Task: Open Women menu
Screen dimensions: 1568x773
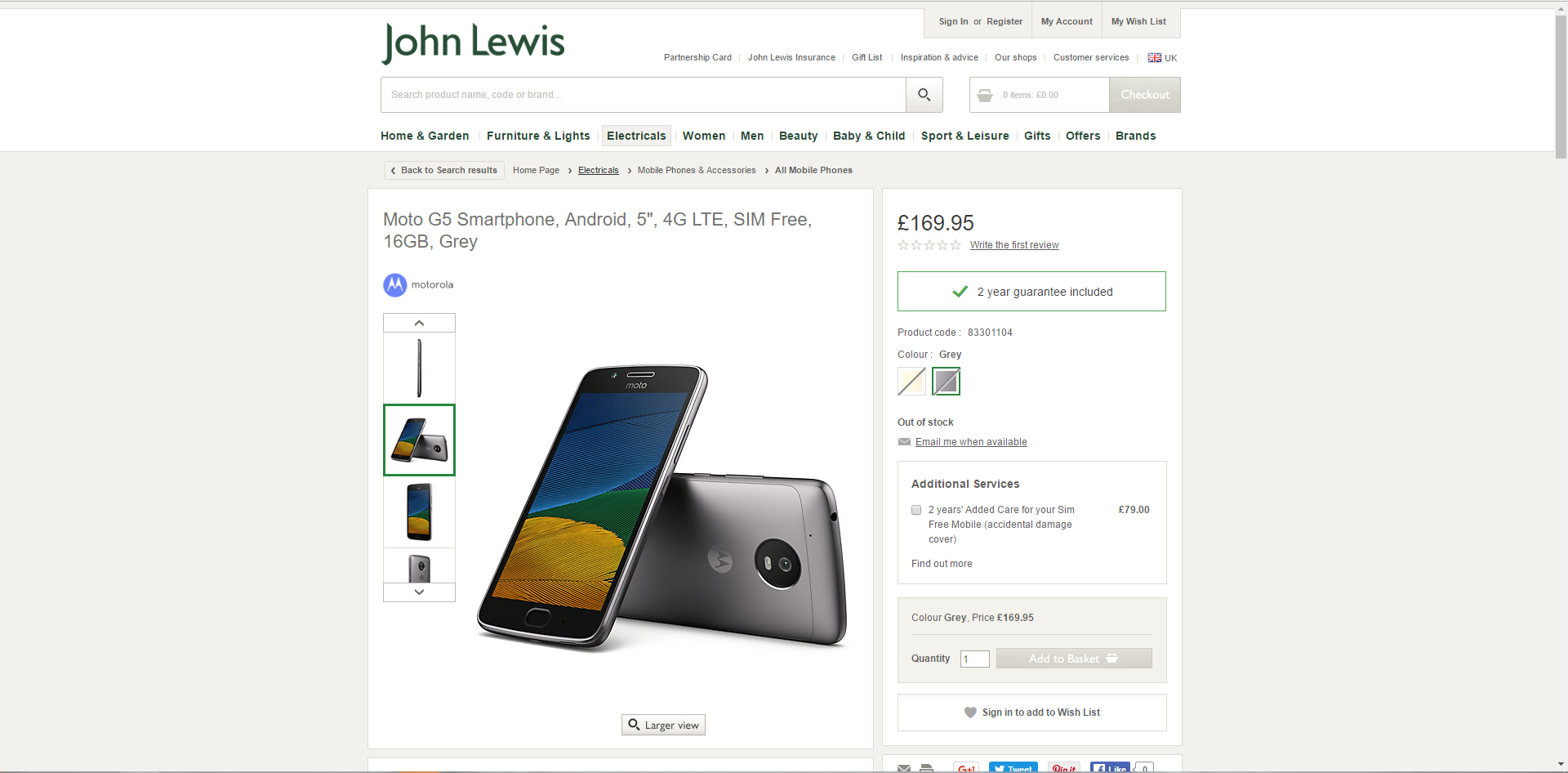Action: pos(704,136)
